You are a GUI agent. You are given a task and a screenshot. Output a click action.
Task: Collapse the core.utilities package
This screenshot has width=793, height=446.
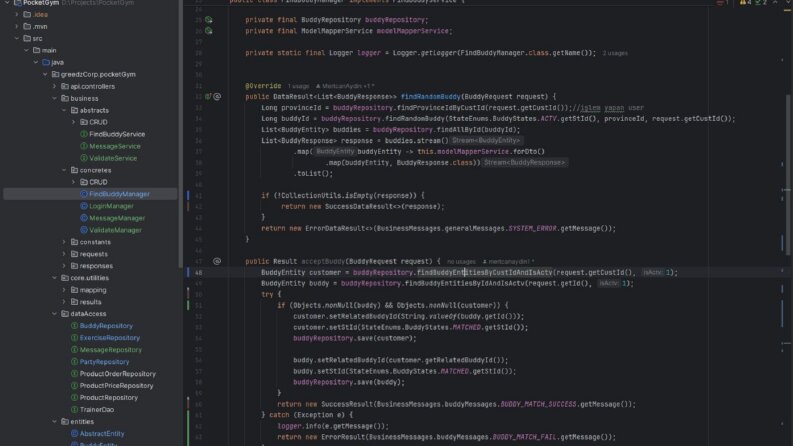click(x=55, y=278)
